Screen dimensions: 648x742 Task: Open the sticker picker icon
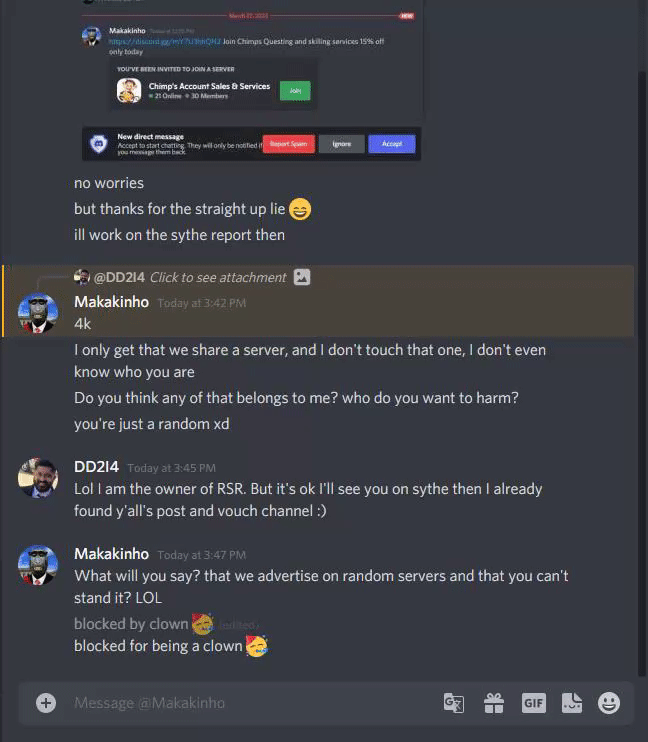(572, 703)
